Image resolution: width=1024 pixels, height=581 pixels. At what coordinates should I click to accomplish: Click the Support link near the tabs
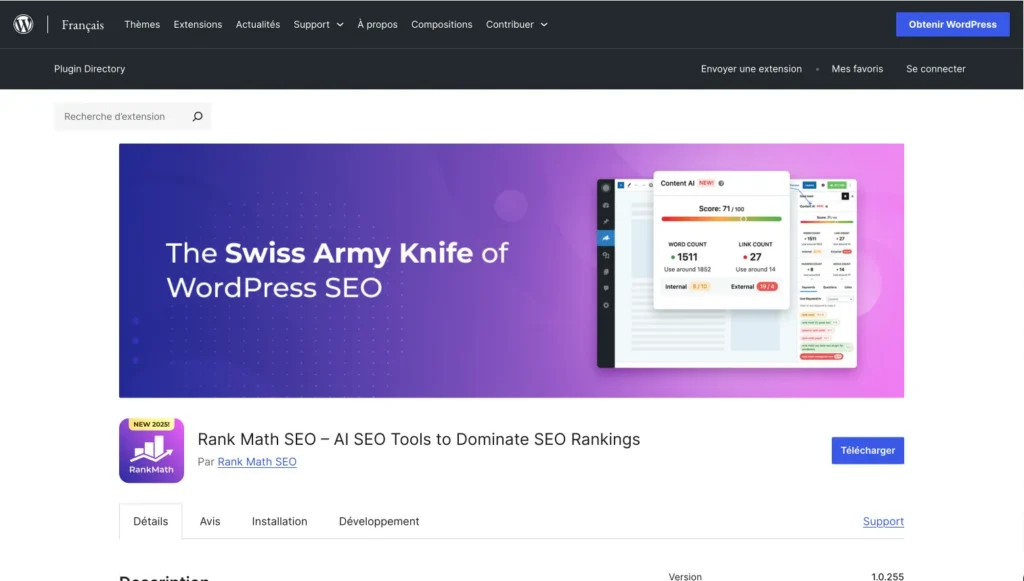click(883, 521)
